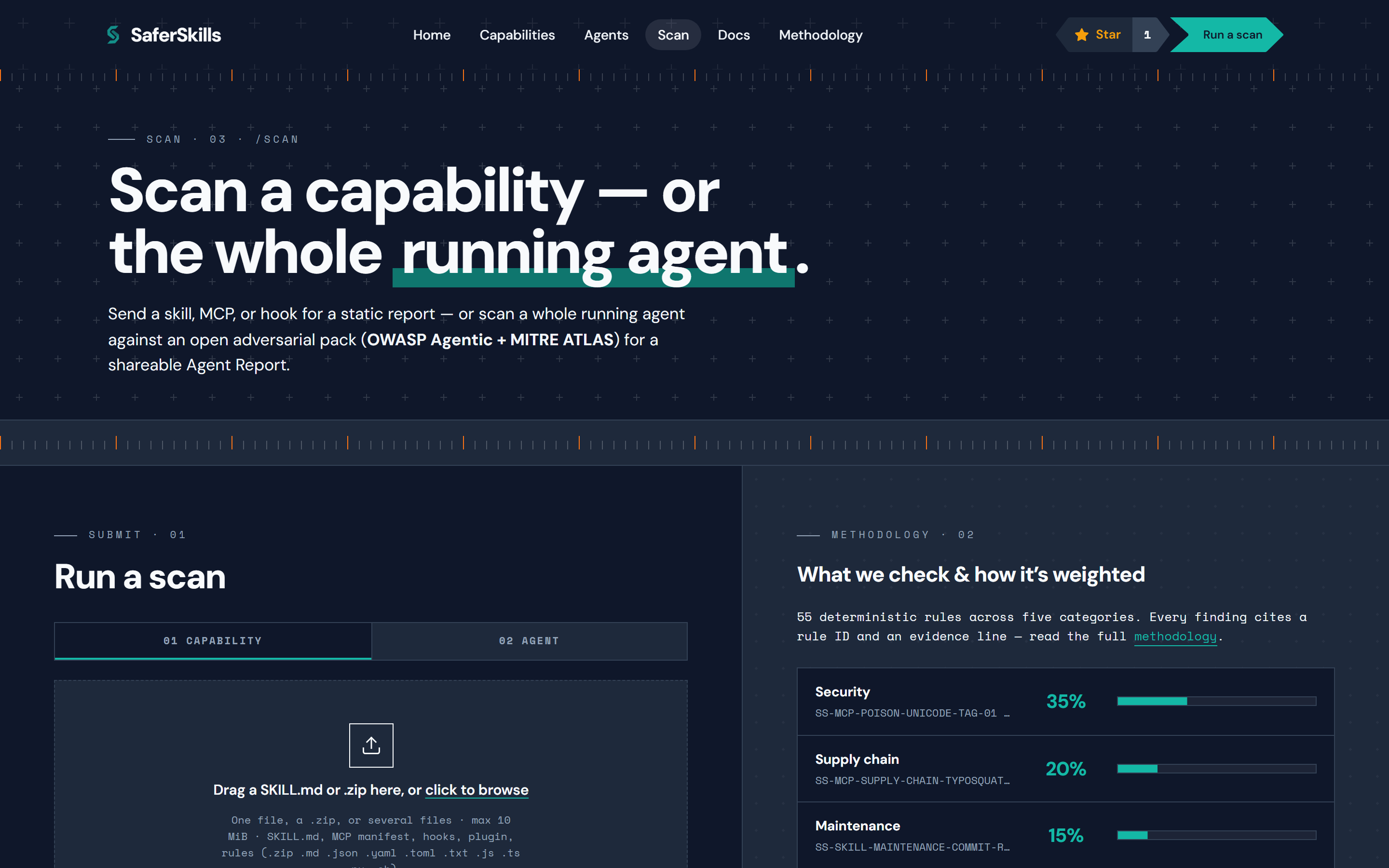Viewport: 1389px width, 868px height.
Task: Click the SUBMIT · 01 section label
Action: click(137, 535)
